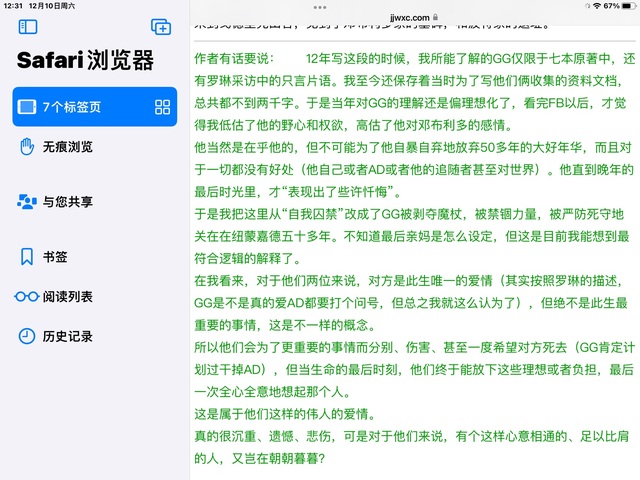The width and height of the screenshot is (640, 480).
Task: Click the line starting 于是我把这里从
Action: (409, 213)
